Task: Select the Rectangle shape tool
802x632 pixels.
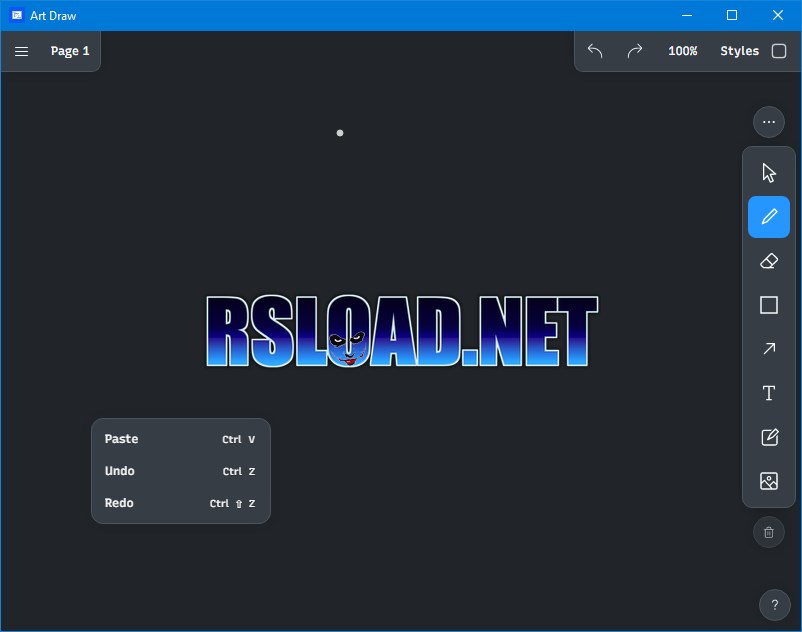Action: (x=769, y=305)
